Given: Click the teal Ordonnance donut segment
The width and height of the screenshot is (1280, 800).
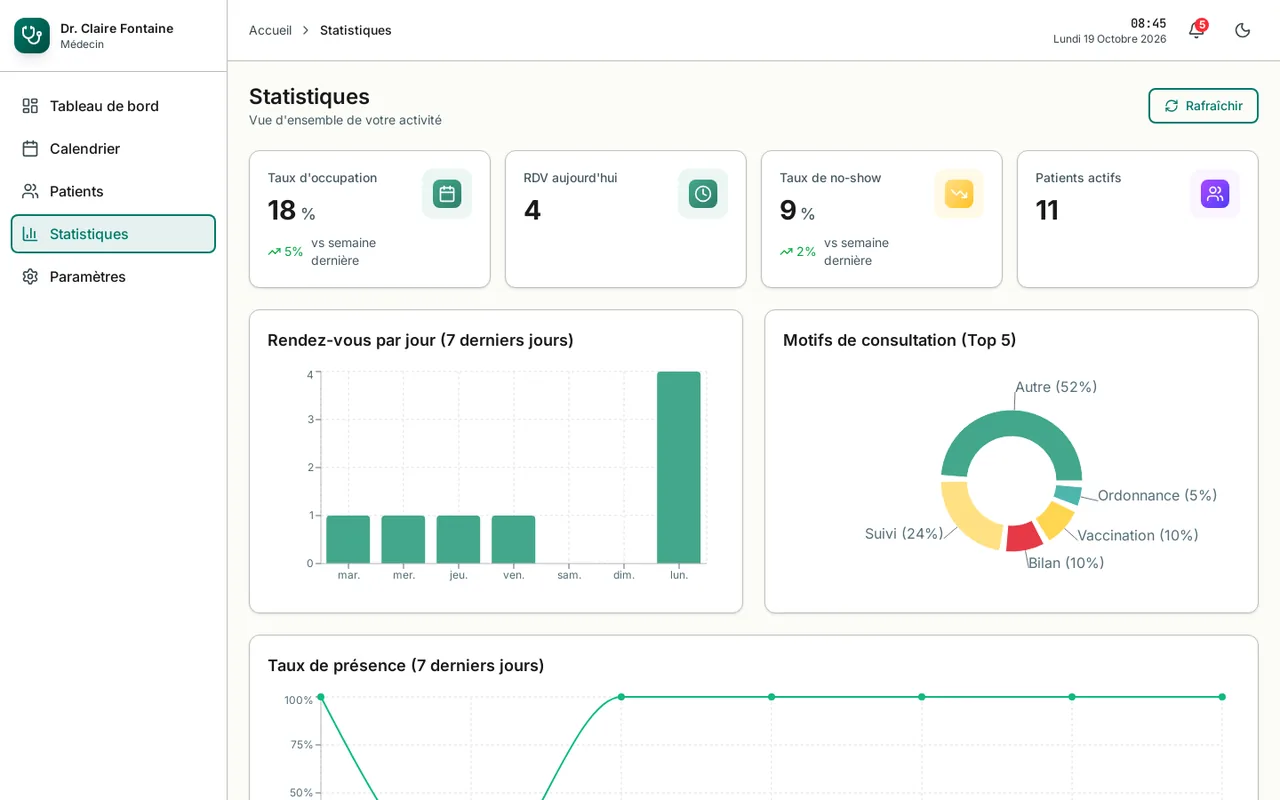Looking at the screenshot, I should click(x=1068, y=495).
